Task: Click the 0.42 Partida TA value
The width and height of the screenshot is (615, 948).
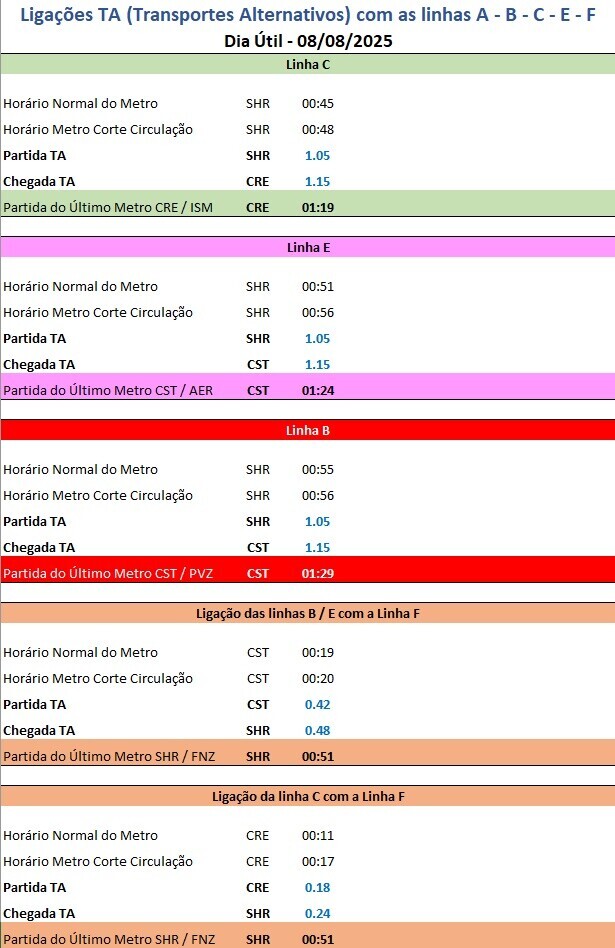Action: (x=317, y=704)
